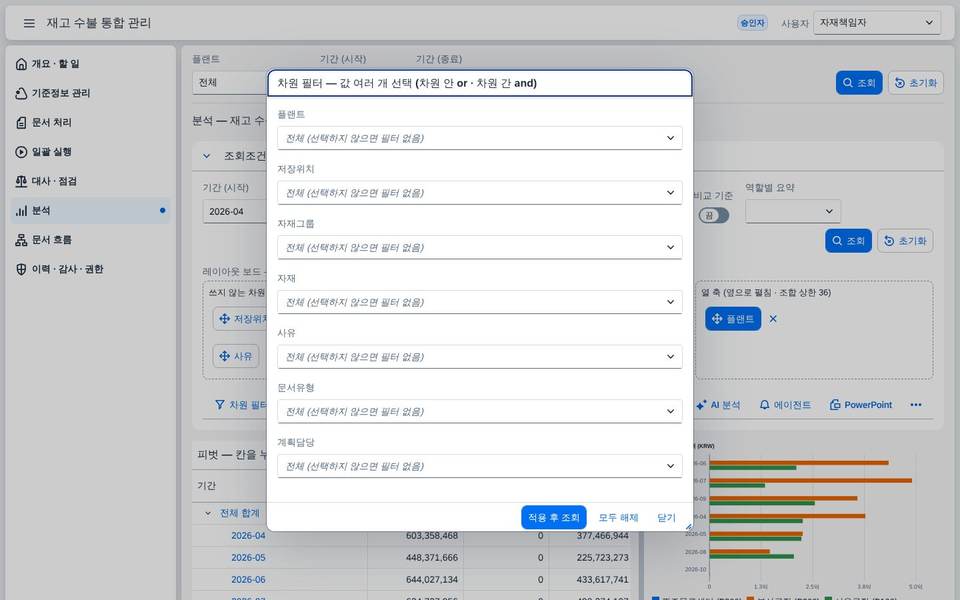Open 대사 · 점검 in sidebar
The image size is (960, 600).
point(91,181)
